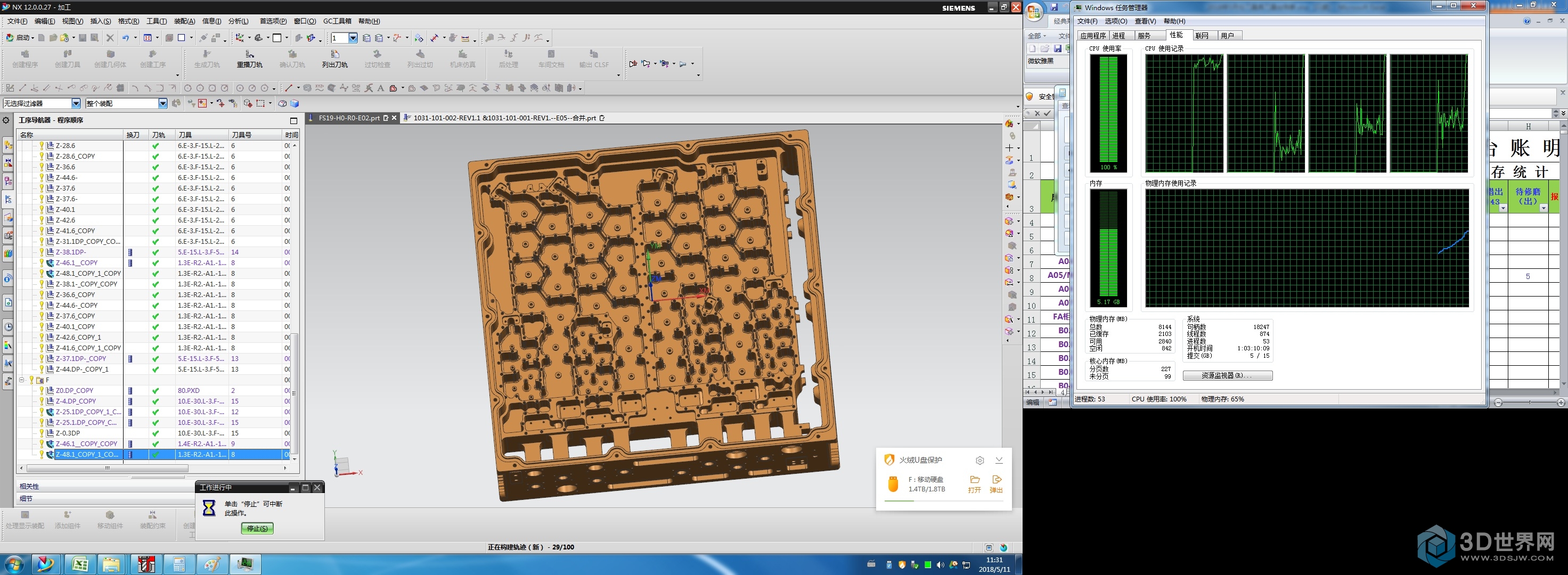Click the undo arrow in NX toolbar

pos(125,38)
